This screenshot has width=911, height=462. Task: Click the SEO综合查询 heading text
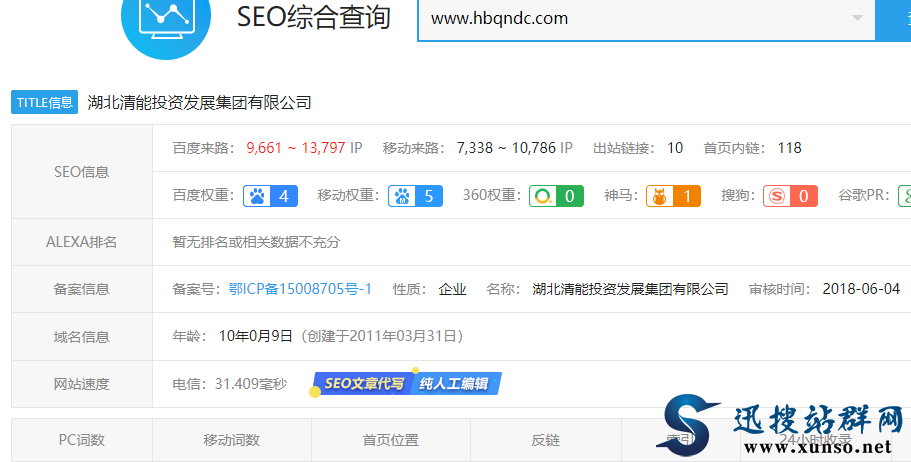tap(314, 17)
